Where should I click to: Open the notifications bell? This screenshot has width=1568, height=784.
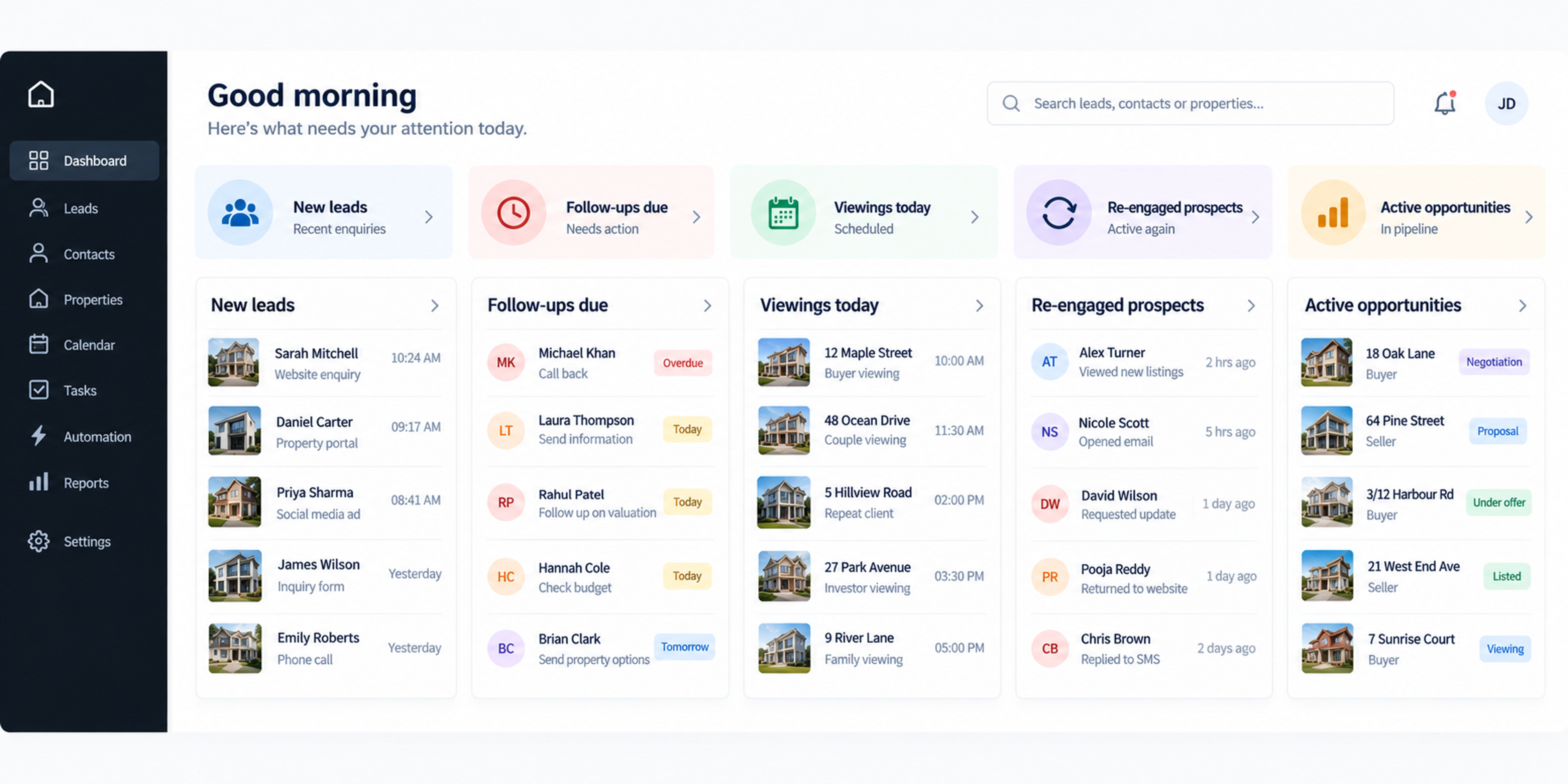point(1444,103)
